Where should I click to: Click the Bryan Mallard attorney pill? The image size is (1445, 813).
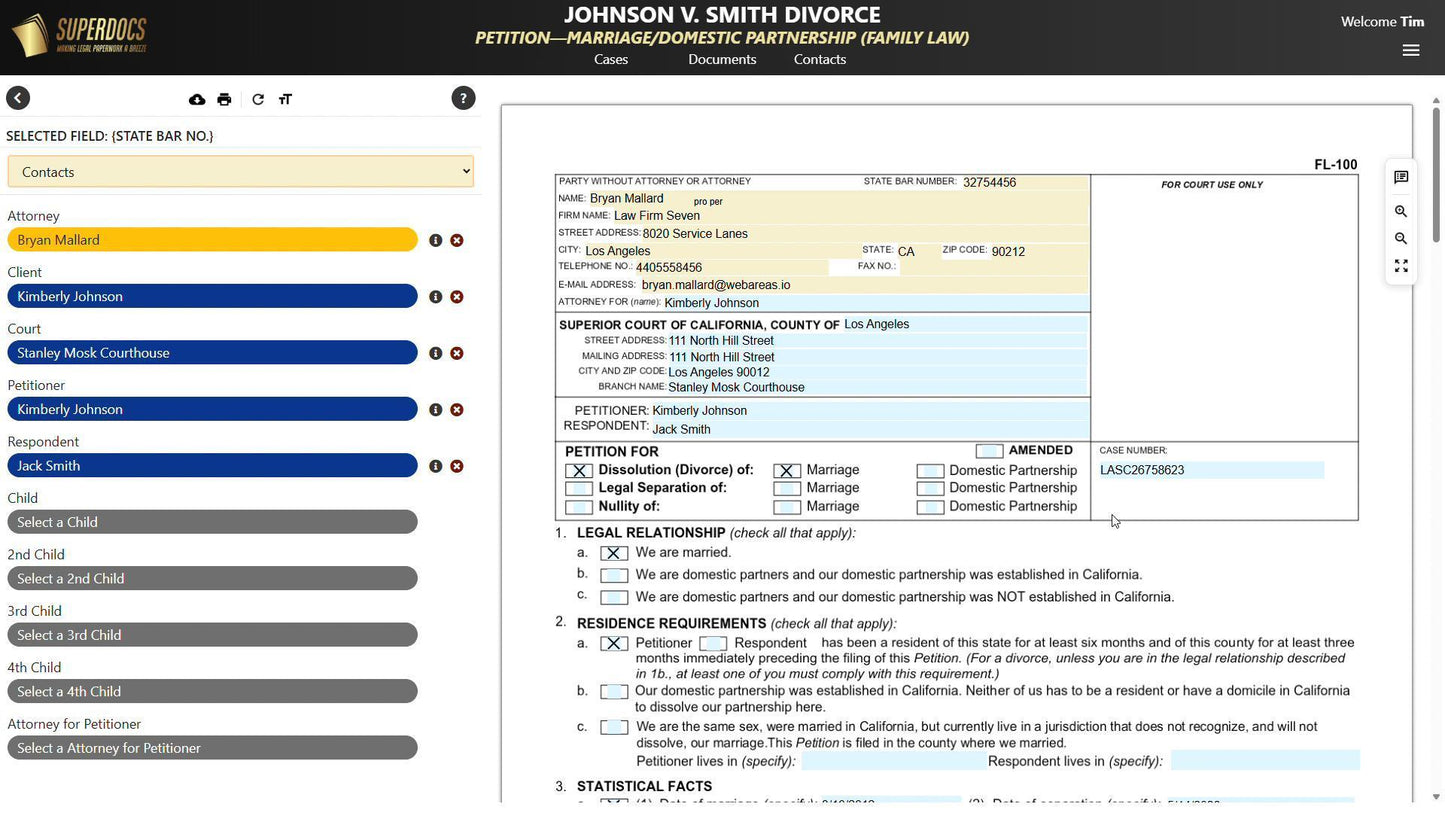click(x=212, y=240)
